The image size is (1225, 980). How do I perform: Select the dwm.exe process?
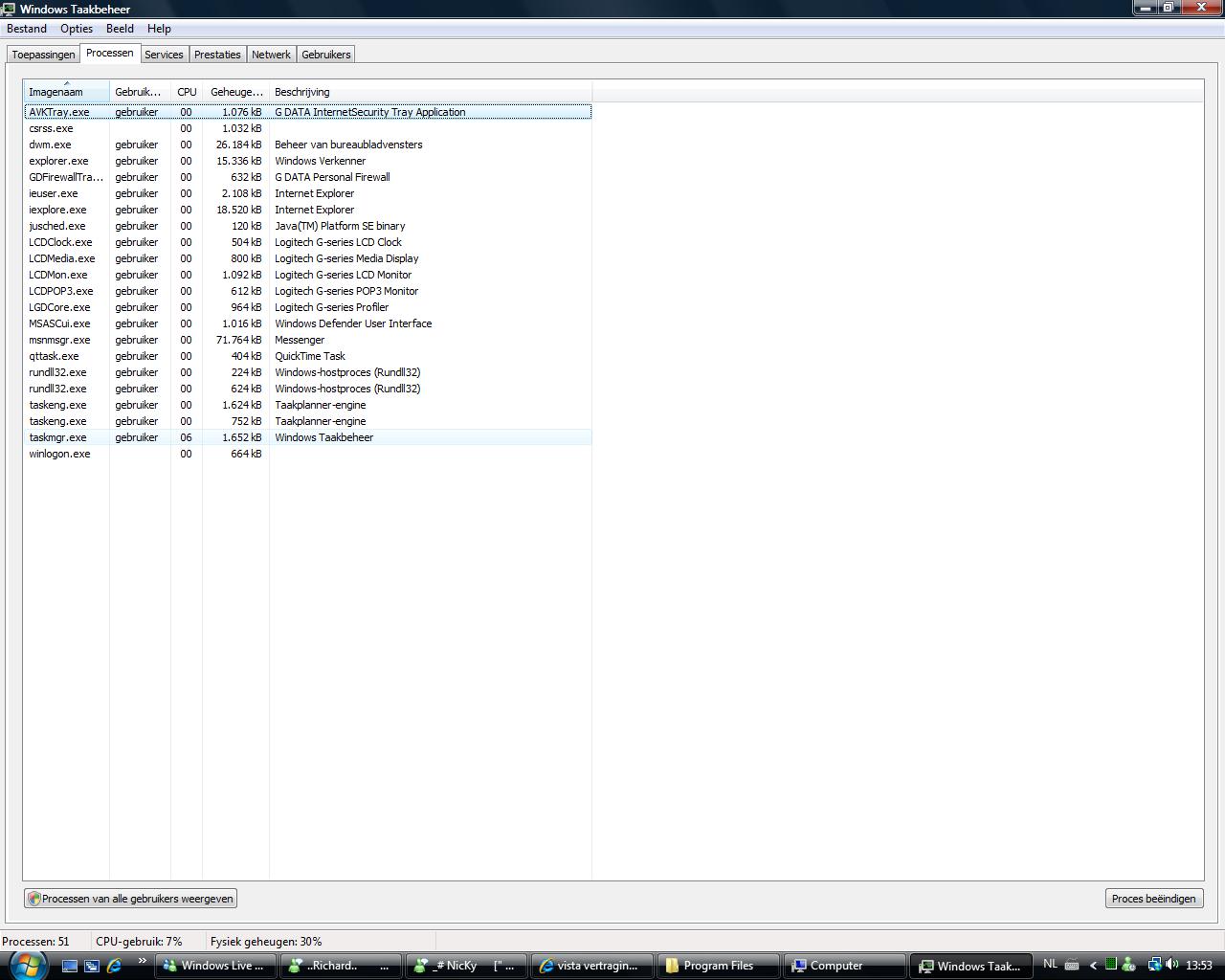(307, 145)
